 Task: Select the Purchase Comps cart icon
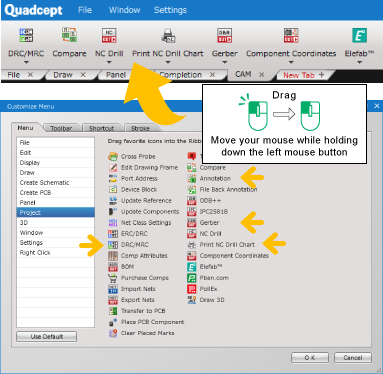pos(113,278)
